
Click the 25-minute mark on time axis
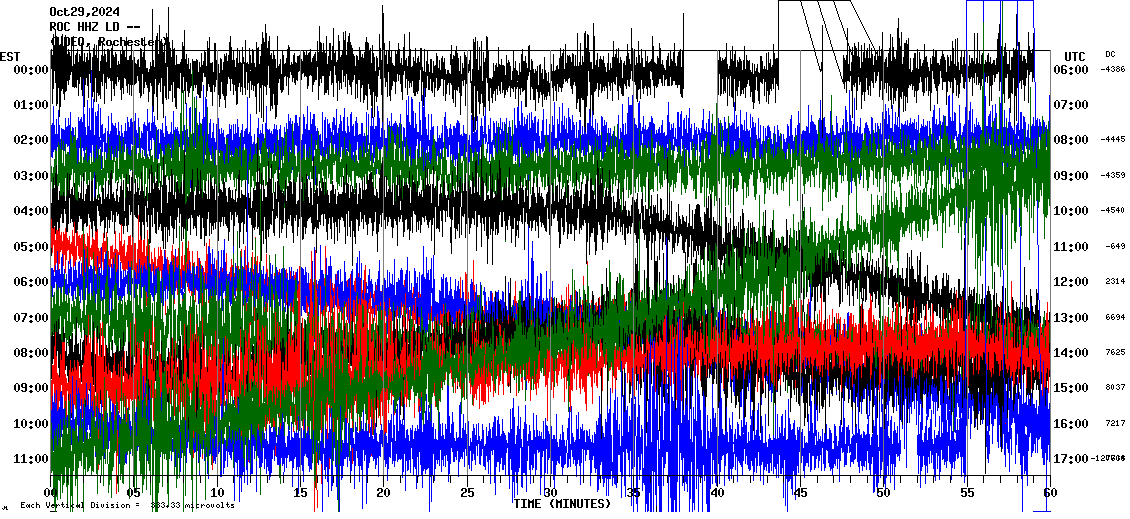467,492
